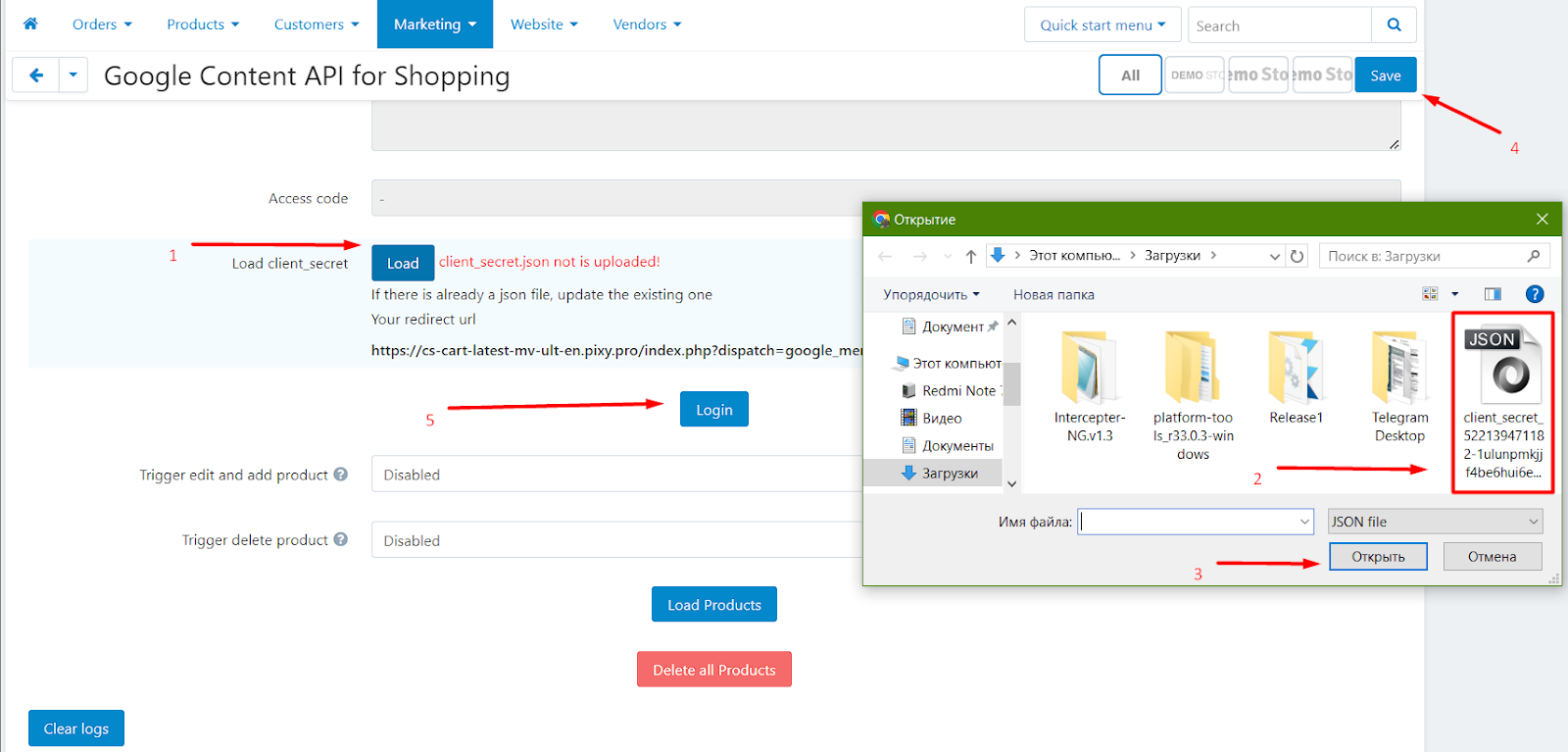Click the Открыть button
This screenshot has width=1568, height=752.
pos(1378,556)
